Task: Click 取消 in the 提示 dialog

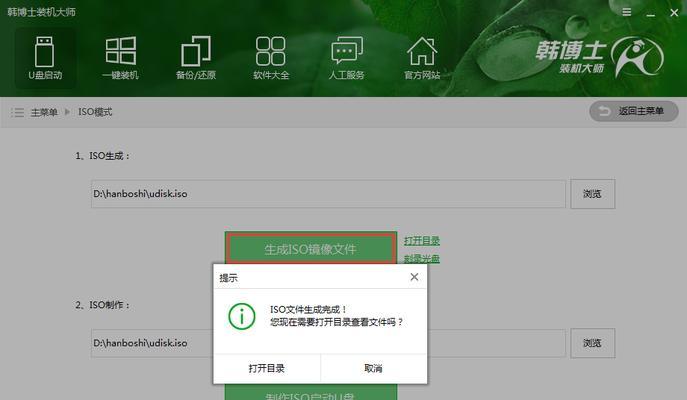Action: pos(373,368)
